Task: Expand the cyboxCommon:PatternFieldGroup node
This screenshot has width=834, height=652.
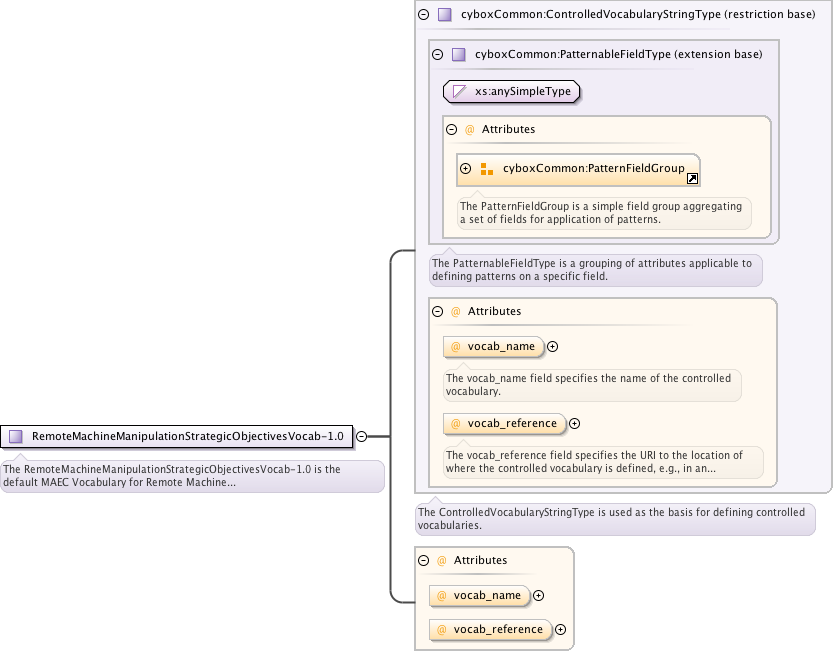Action: pos(466,170)
